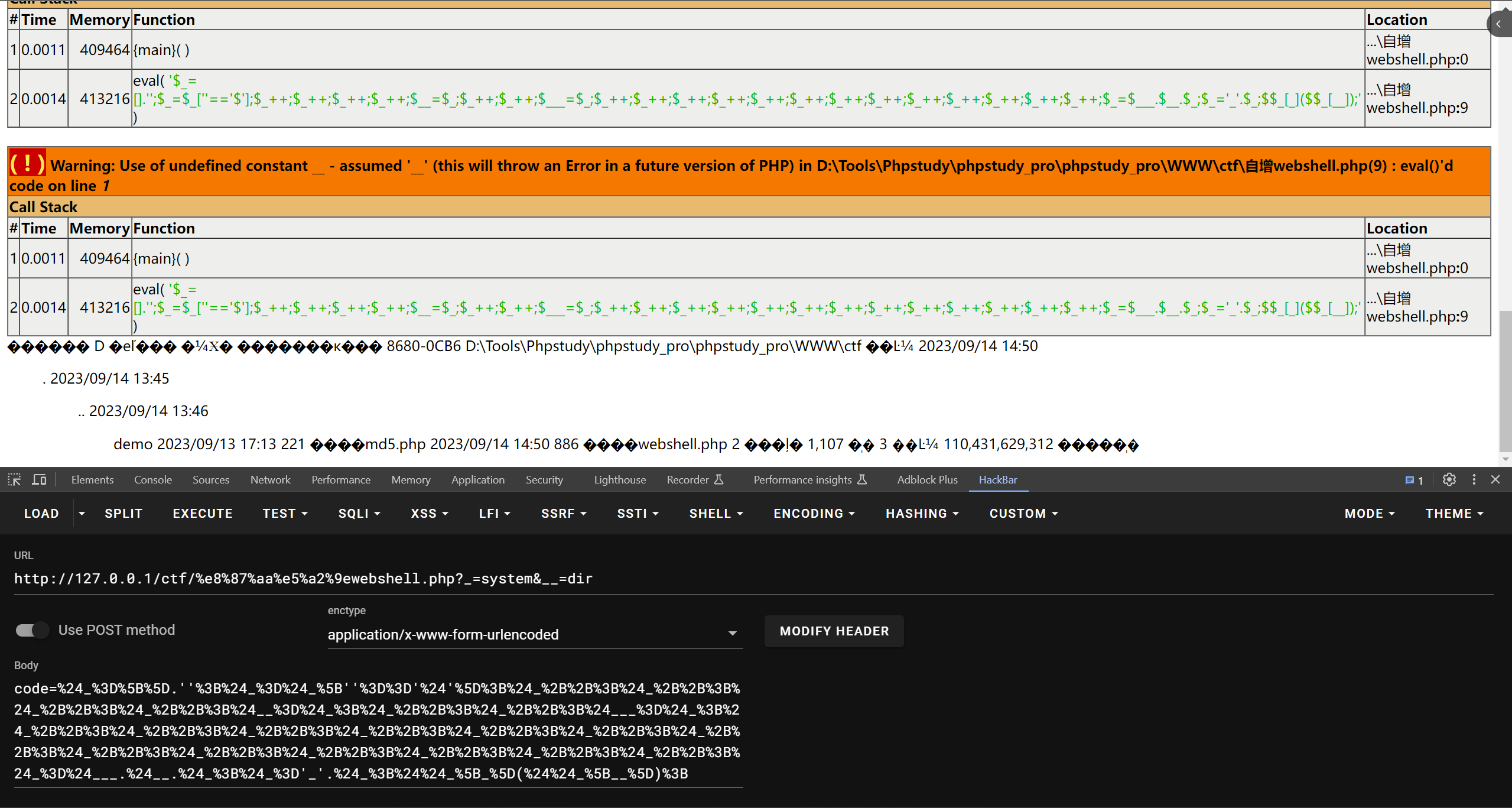Screen dimensions: 1512x808
Task: Switch to the Lighthouse tab
Action: point(620,480)
